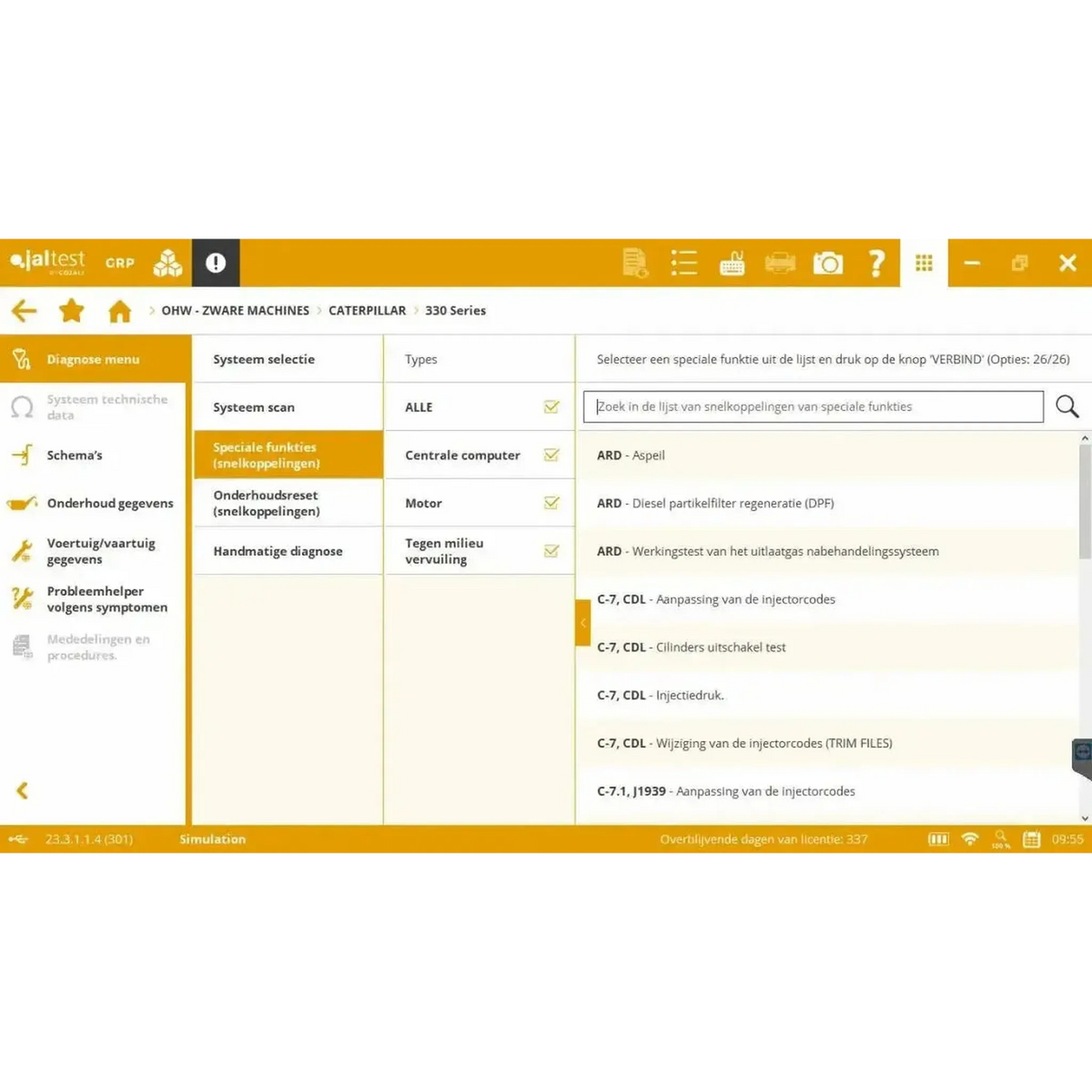
Task: Click the calendar icon in status bar
Action: (1032, 839)
